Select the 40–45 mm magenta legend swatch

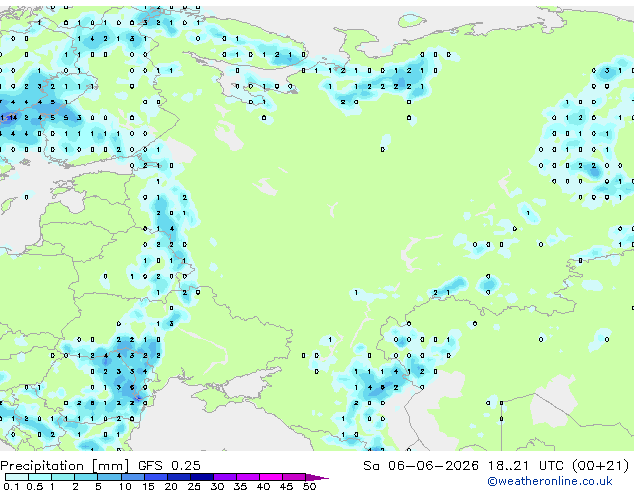[271, 477]
